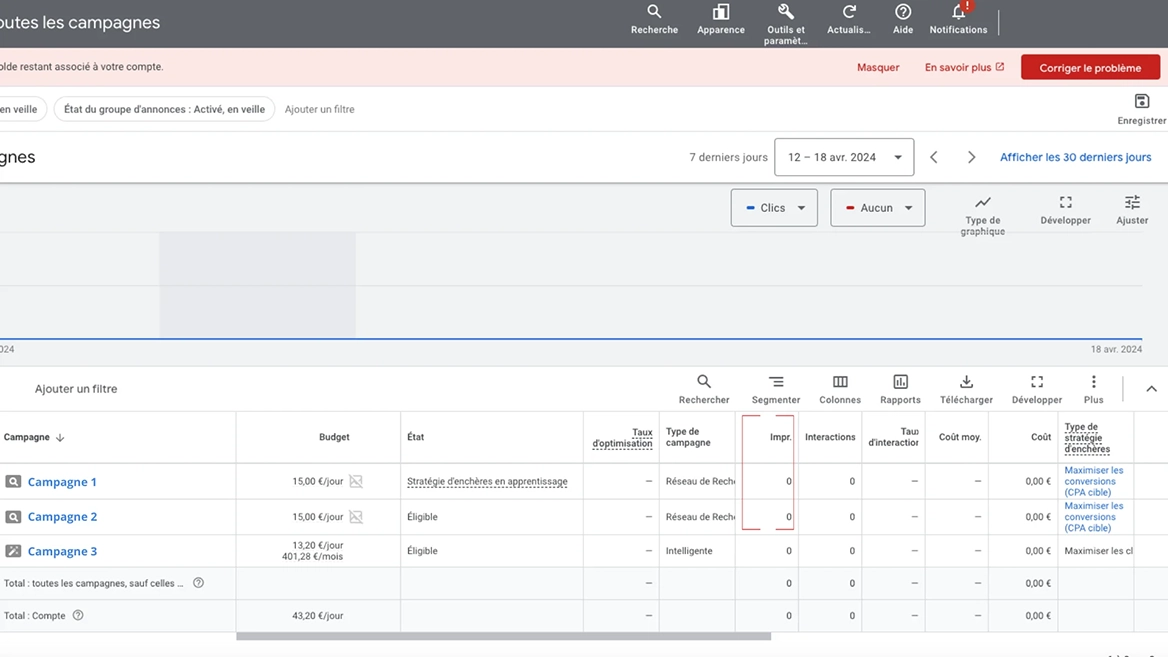Go to previous date period arrow
This screenshot has width=1168, height=657.
[x=933, y=157]
